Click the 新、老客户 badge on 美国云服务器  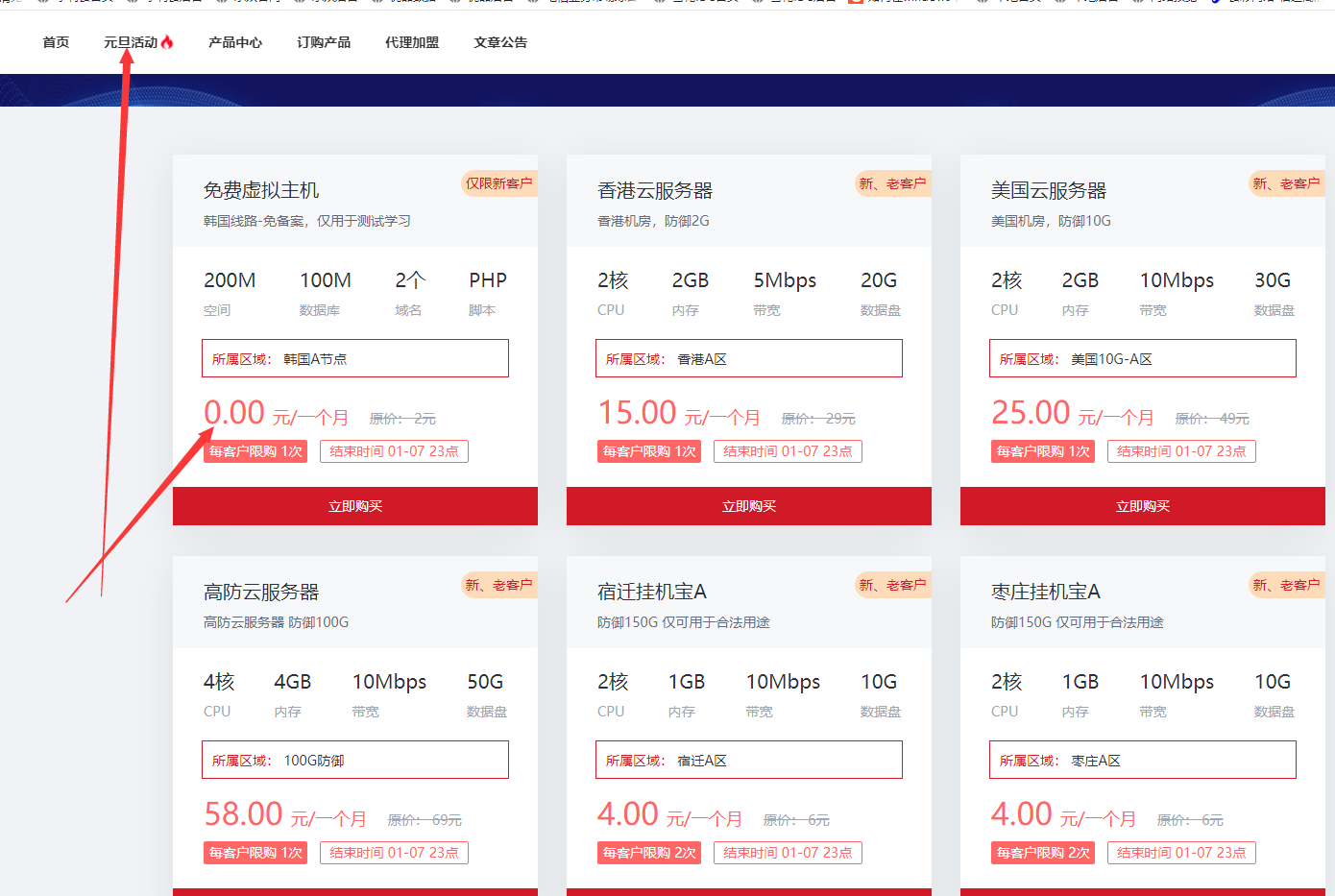click(x=1286, y=183)
